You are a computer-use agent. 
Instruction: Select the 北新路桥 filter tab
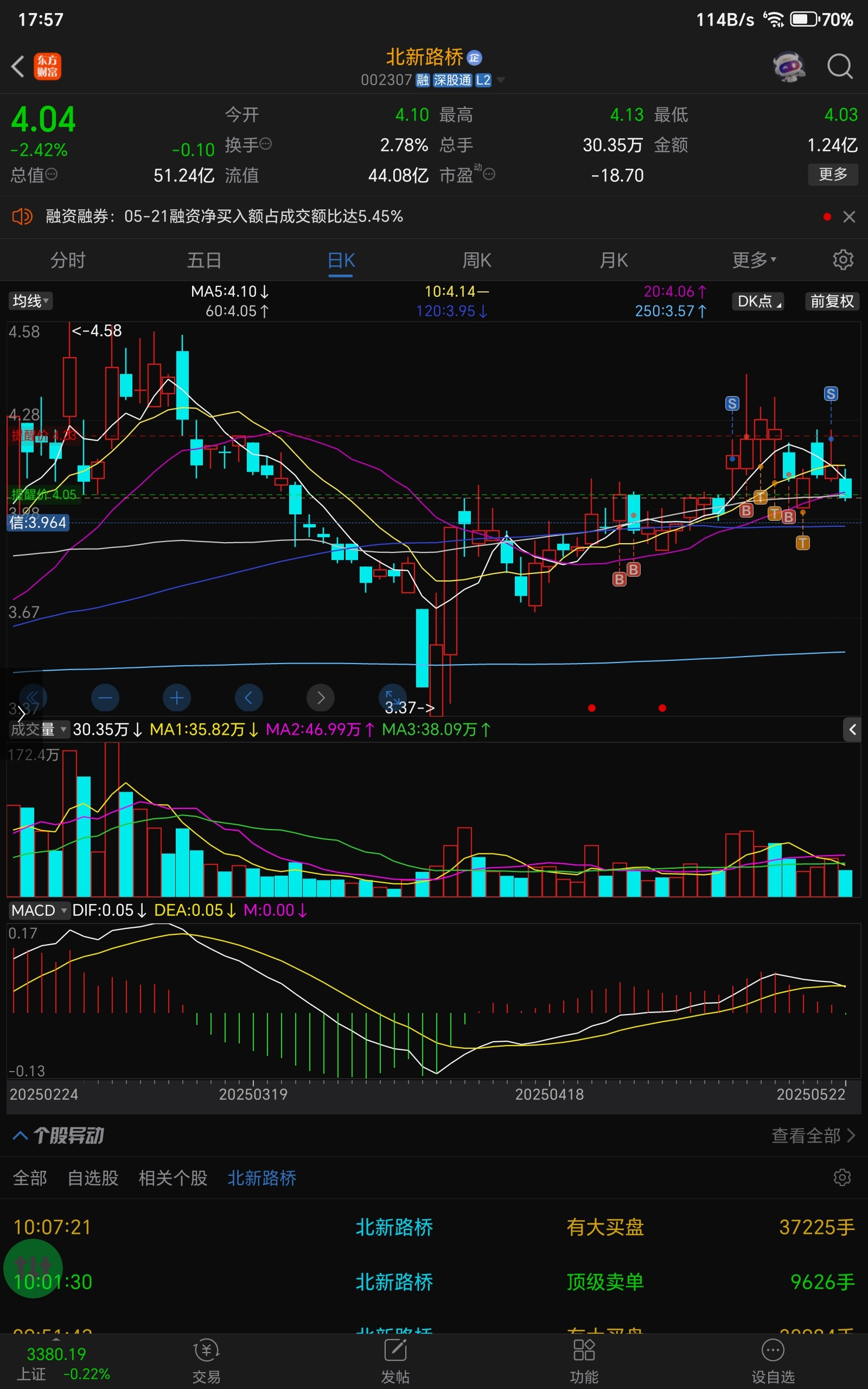[262, 1178]
